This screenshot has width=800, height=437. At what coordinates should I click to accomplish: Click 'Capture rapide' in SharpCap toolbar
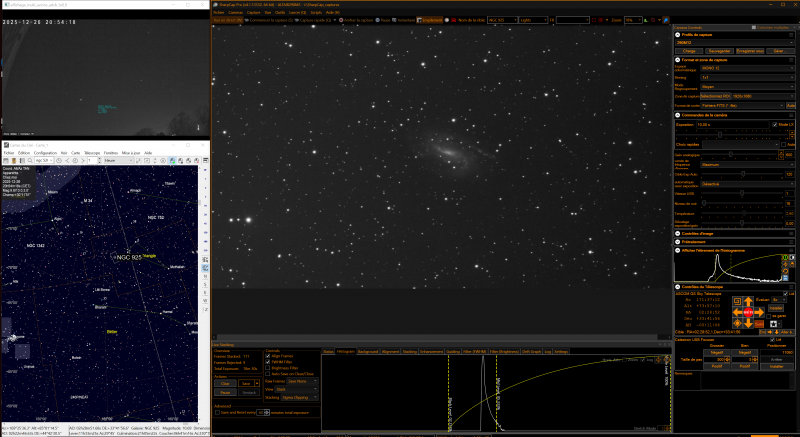(313, 20)
